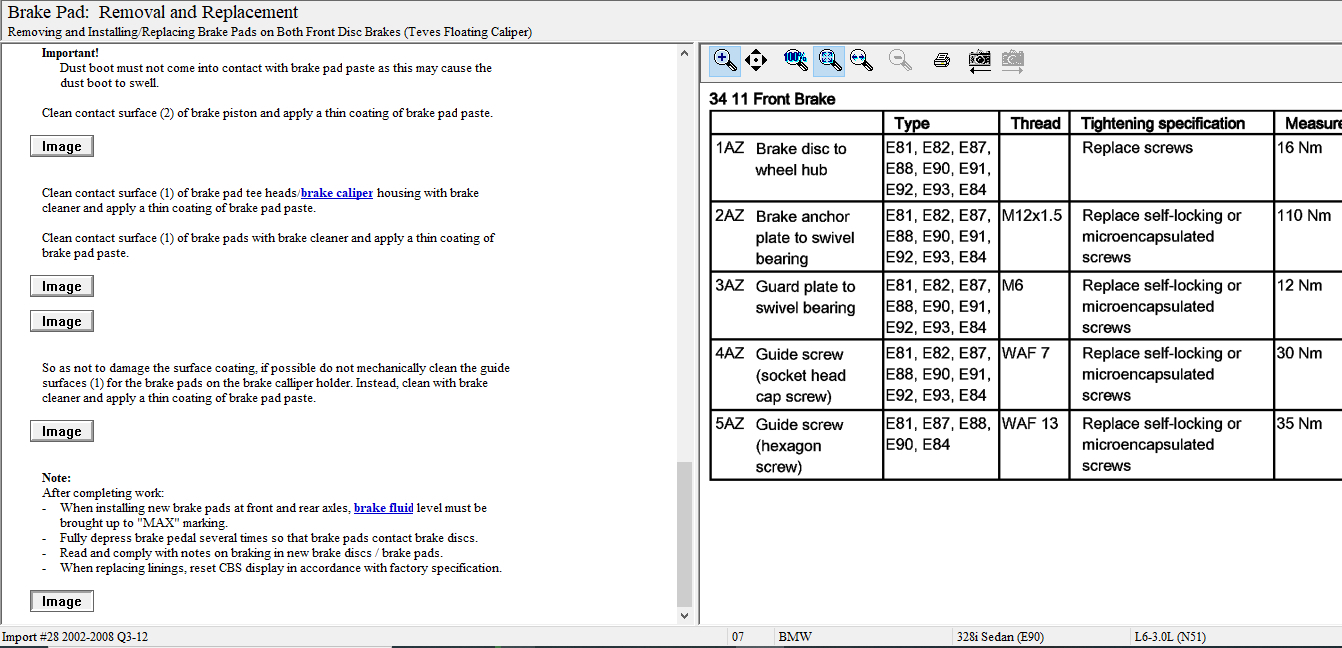Click Image button beneath the Note section

click(62, 601)
